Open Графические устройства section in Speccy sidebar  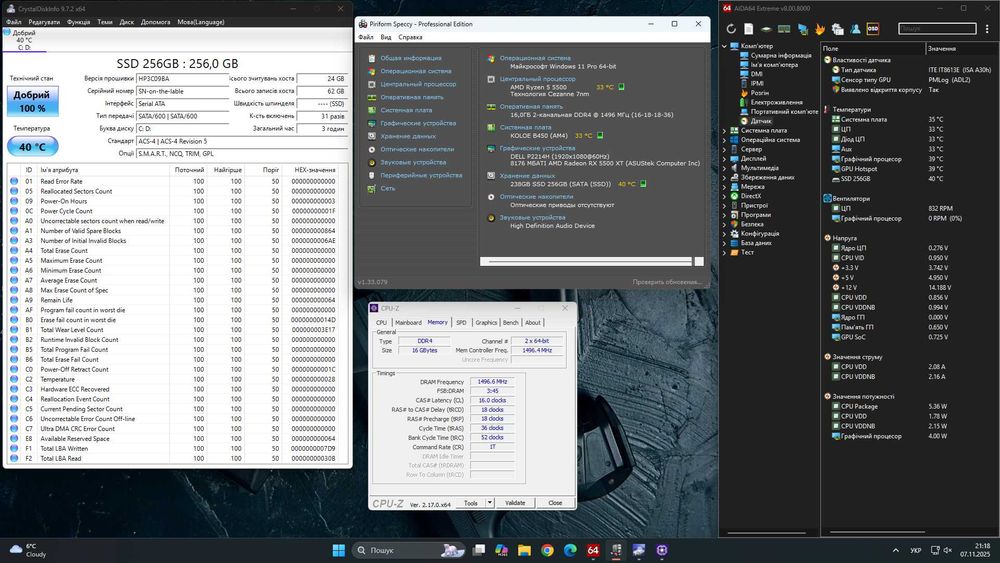click(418, 123)
